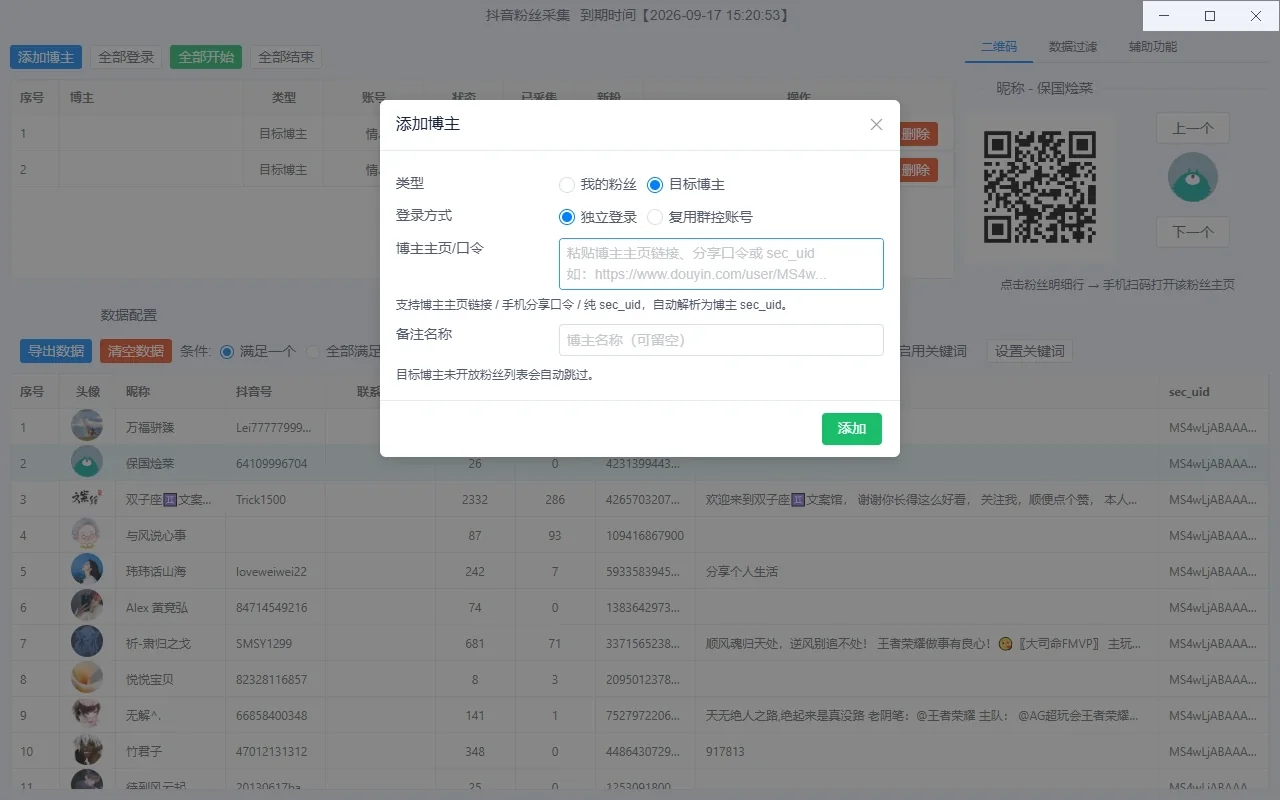1280x800 pixels.
Task: Click the green 全部开始 button
Action: (x=206, y=57)
